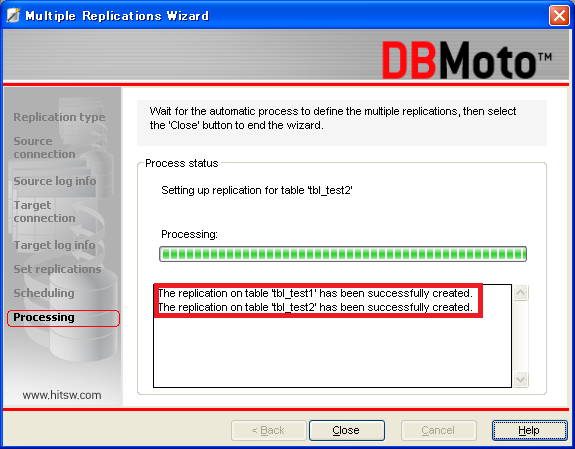Screen dimensions: 575x449
Task: Click the green Processing progress bar
Action: coord(343,254)
